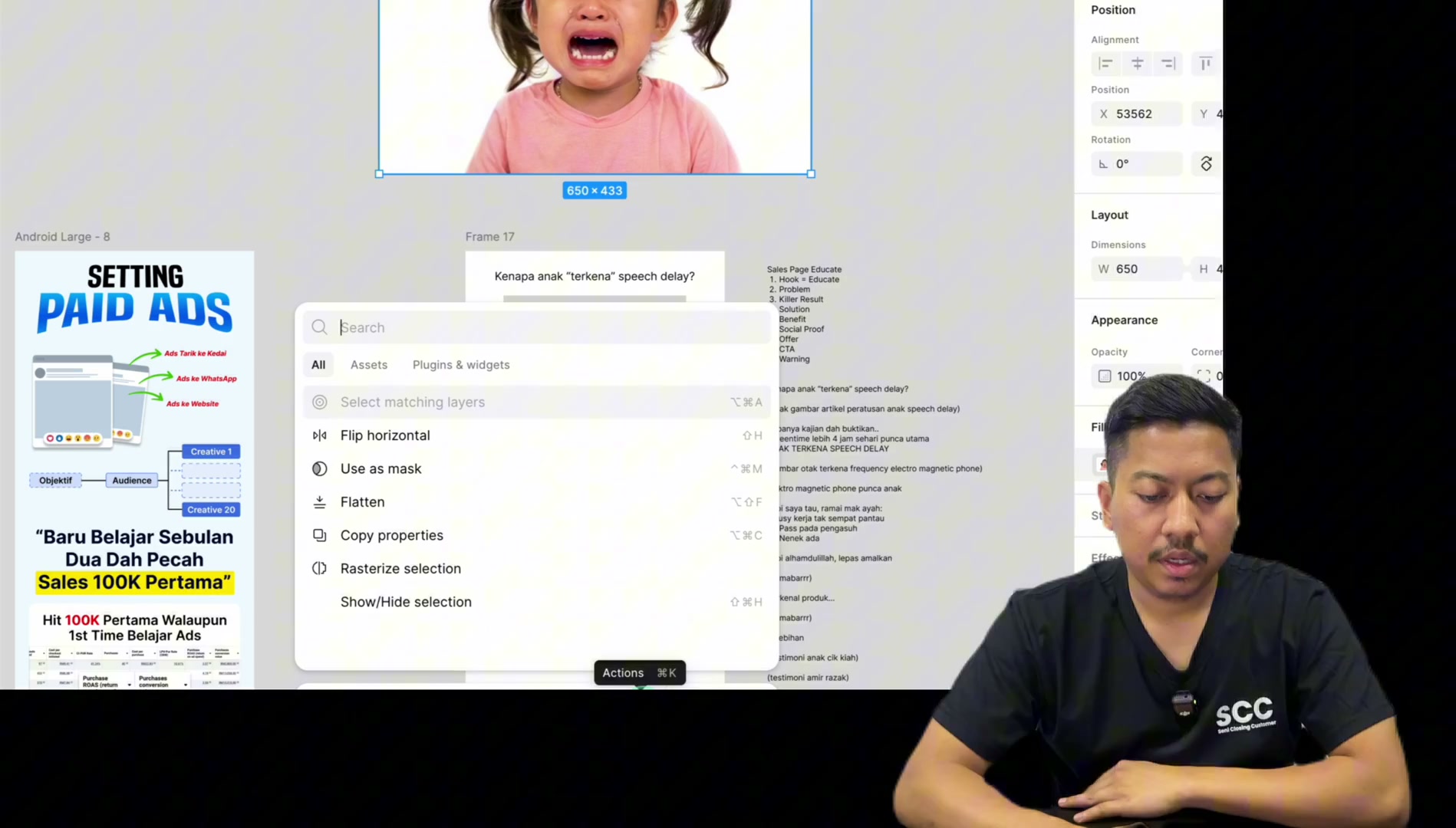Apply Use as mask action
Image resolution: width=1456 pixels, height=828 pixels.
click(537, 468)
